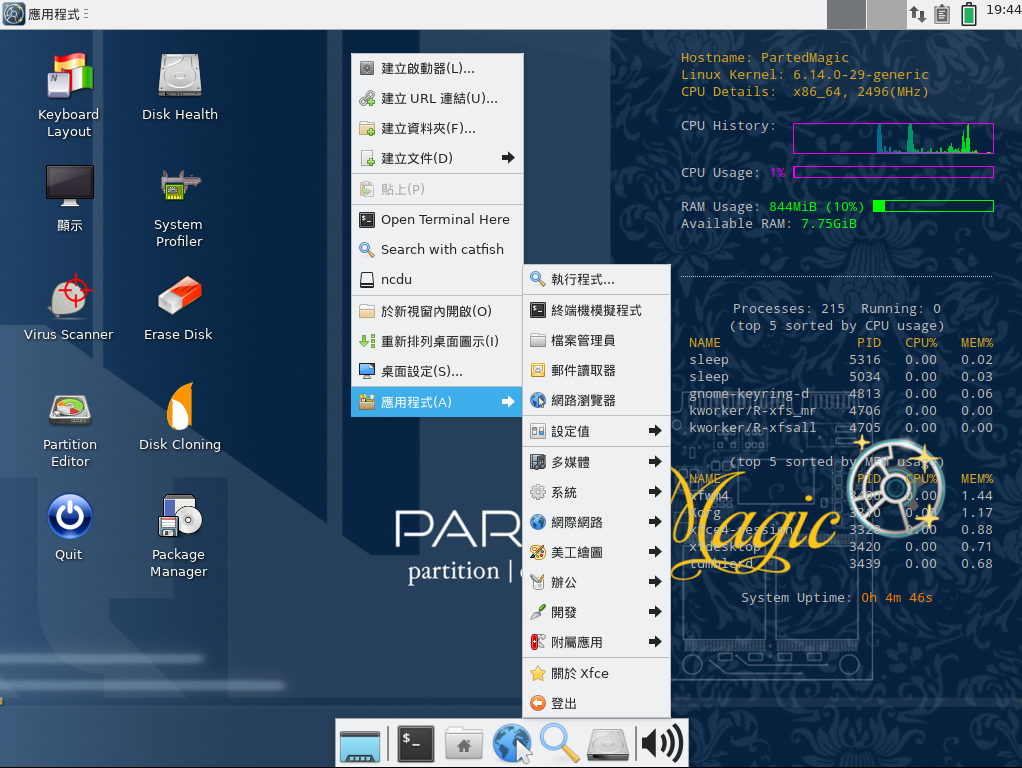
Task: Click the "Linux Kernel: 6.14.0-29-generic" line
Action: [804, 74]
